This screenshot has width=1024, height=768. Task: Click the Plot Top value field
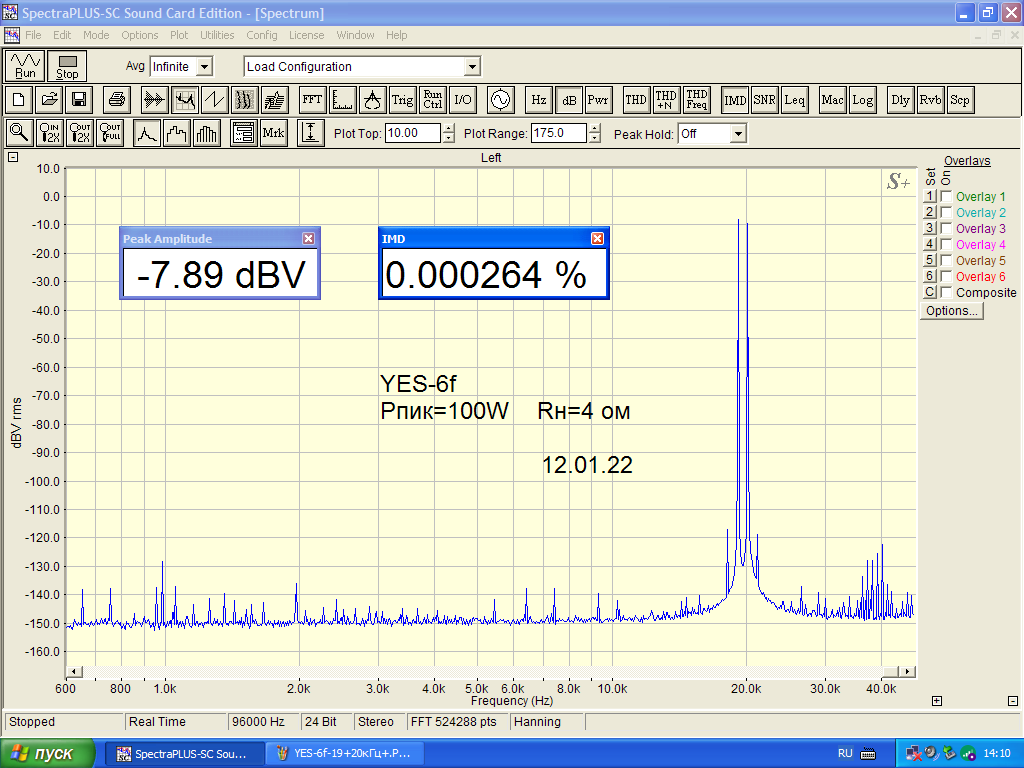click(411, 134)
